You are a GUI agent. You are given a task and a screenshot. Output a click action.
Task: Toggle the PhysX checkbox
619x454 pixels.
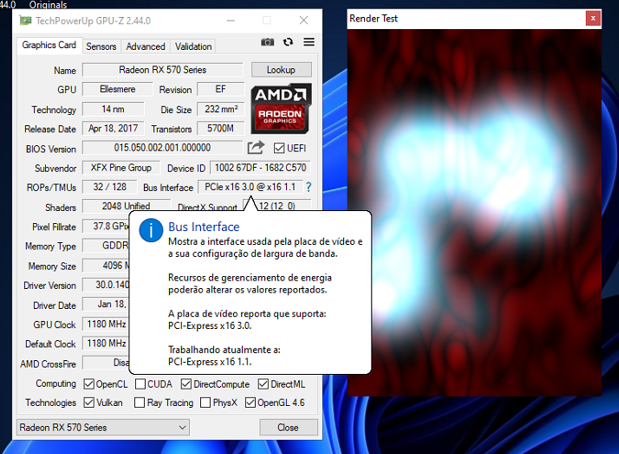pyautogui.click(x=205, y=403)
